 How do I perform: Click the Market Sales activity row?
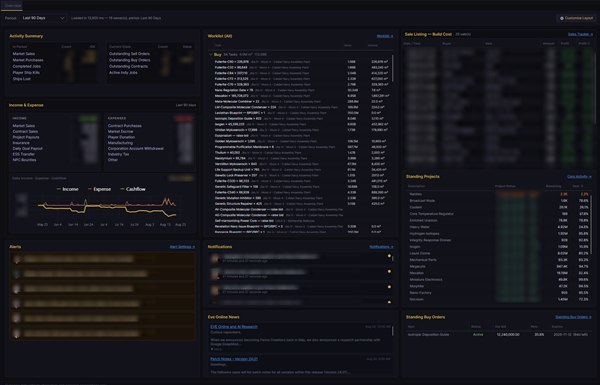click(54, 54)
